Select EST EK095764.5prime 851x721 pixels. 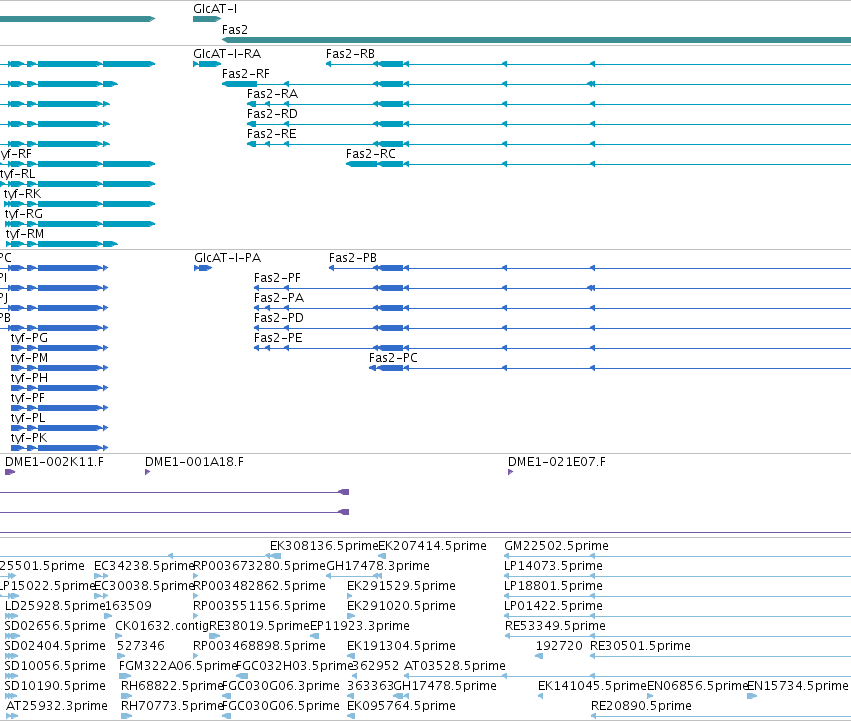tap(401, 706)
